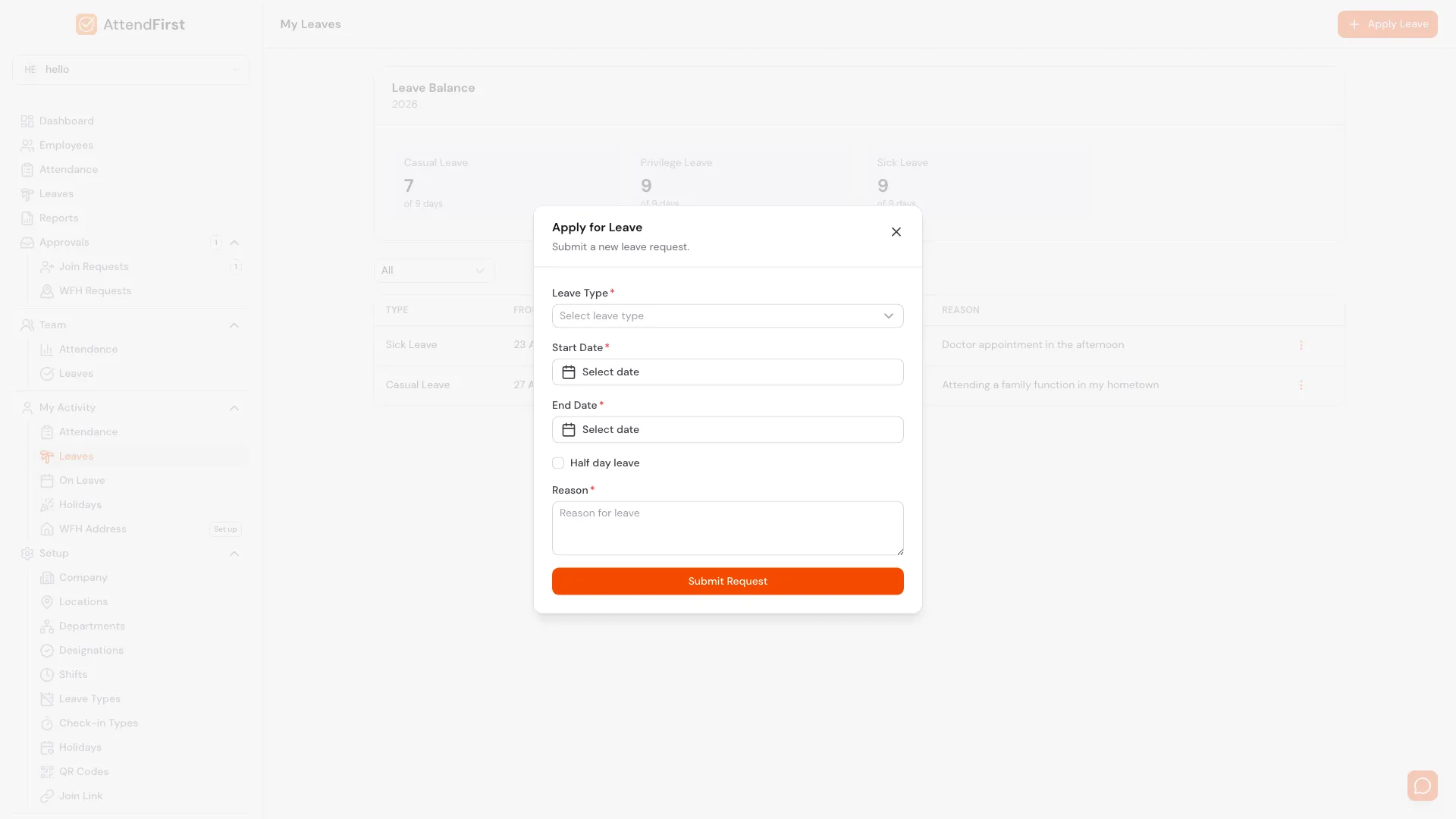Open the hello workspace switcher
The height and width of the screenshot is (819, 1456).
pyautogui.click(x=130, y=69)
